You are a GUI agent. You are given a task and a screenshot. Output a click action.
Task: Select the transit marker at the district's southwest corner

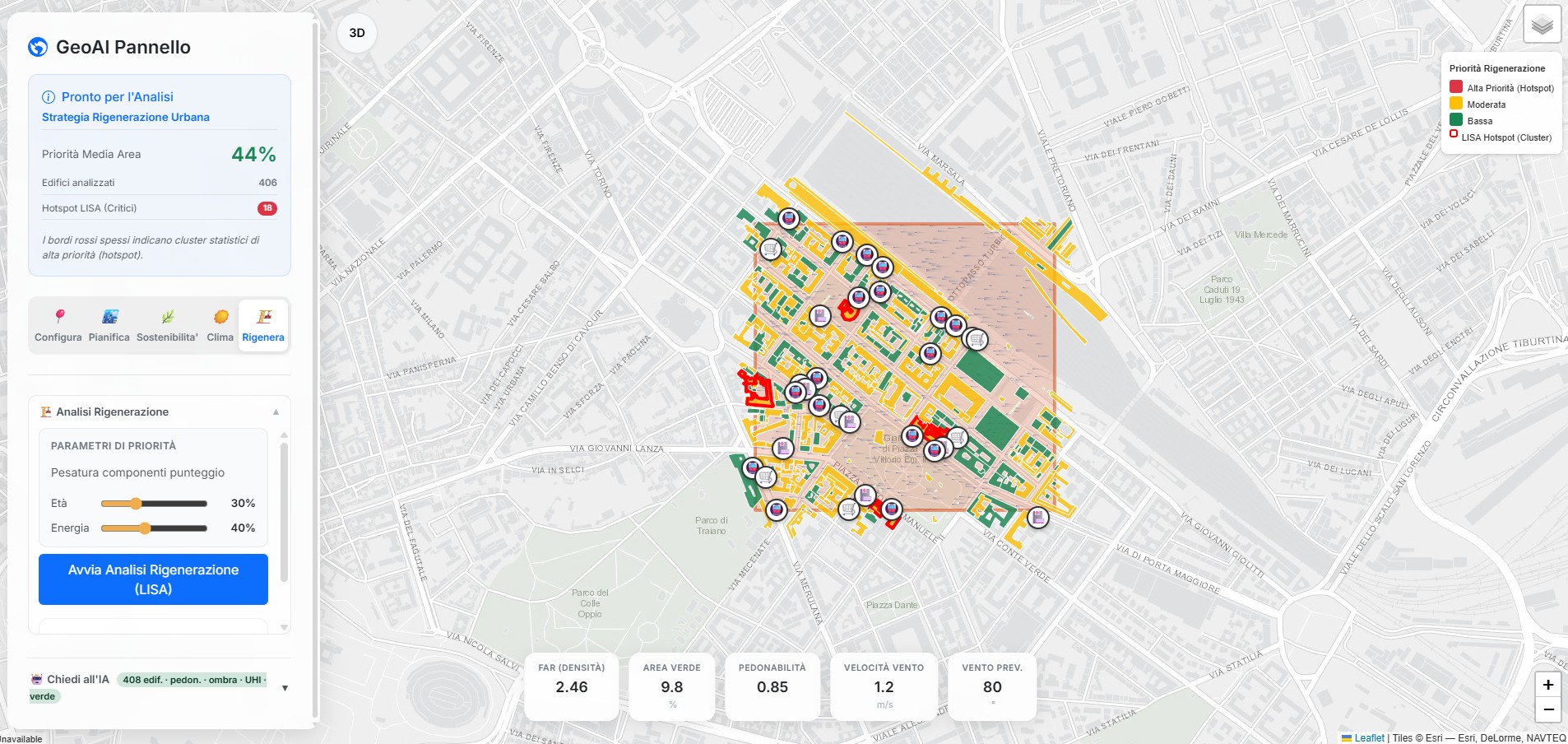coord(776,510)
